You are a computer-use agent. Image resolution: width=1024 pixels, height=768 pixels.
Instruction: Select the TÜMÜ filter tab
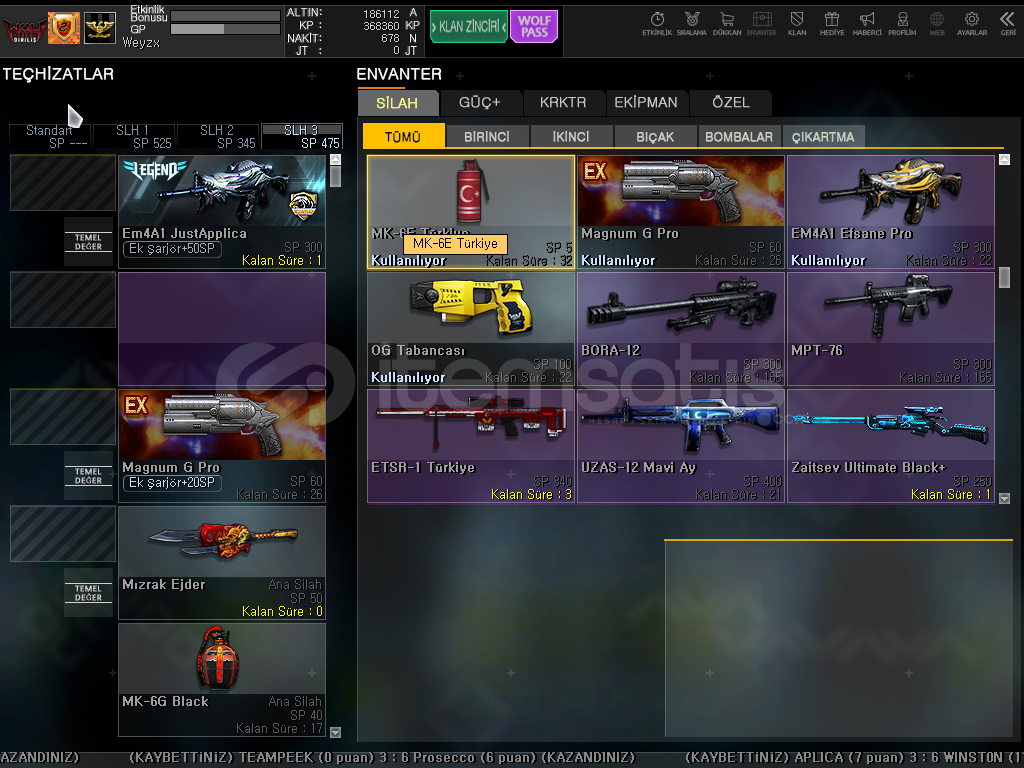coord(403,136)
